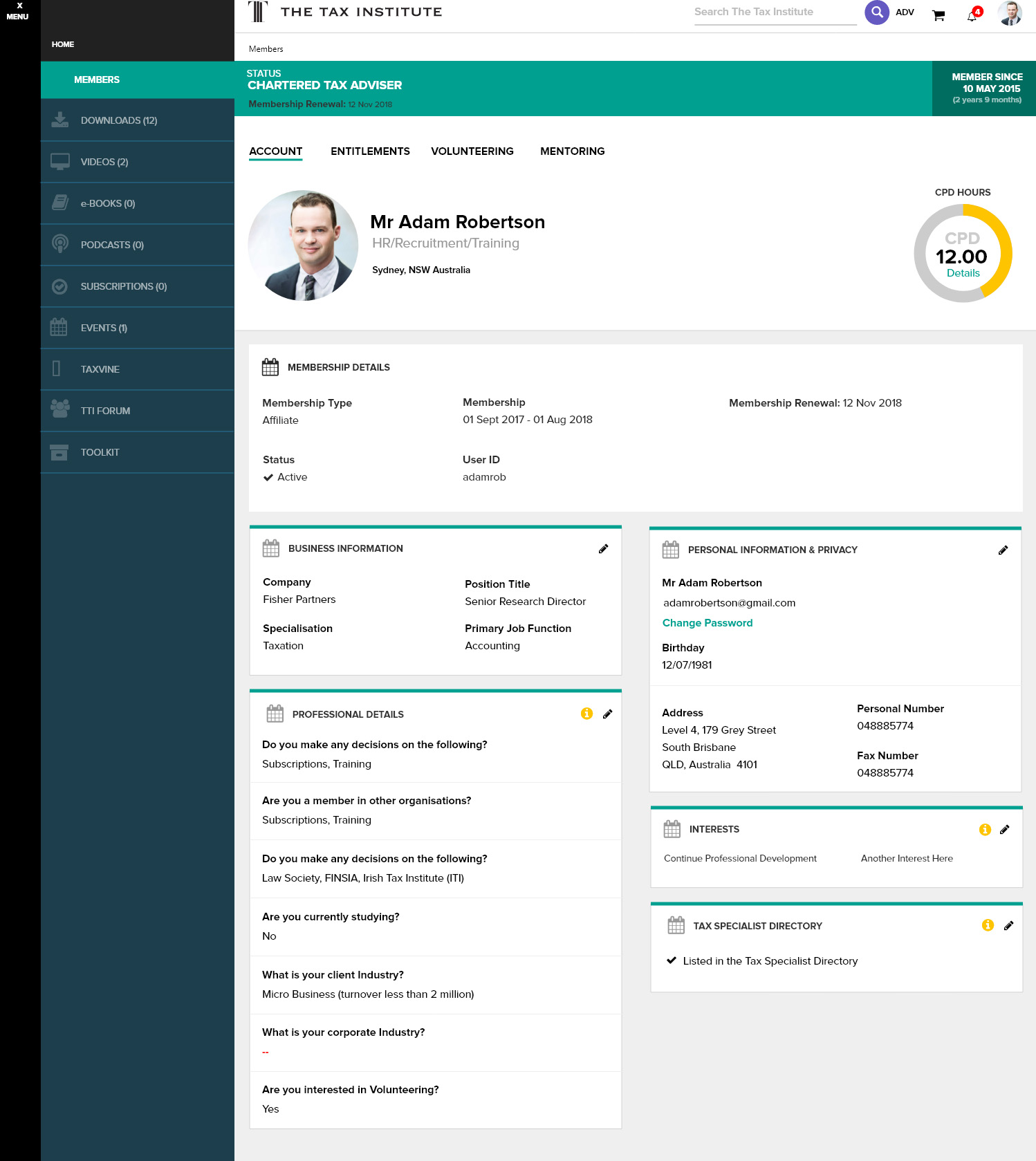Click the Fisher Partners company value
Screen dimensions: 1036x1161
[x=299, y=600]
